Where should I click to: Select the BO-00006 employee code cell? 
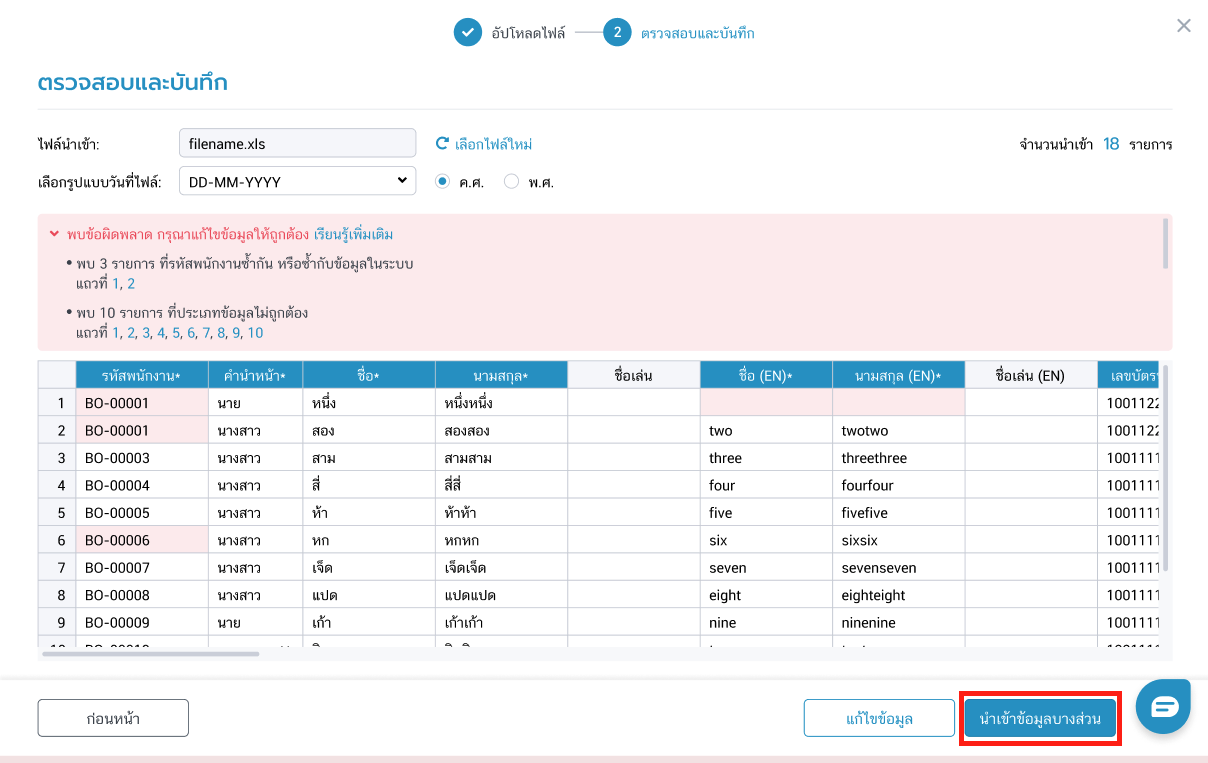[141, 540]
